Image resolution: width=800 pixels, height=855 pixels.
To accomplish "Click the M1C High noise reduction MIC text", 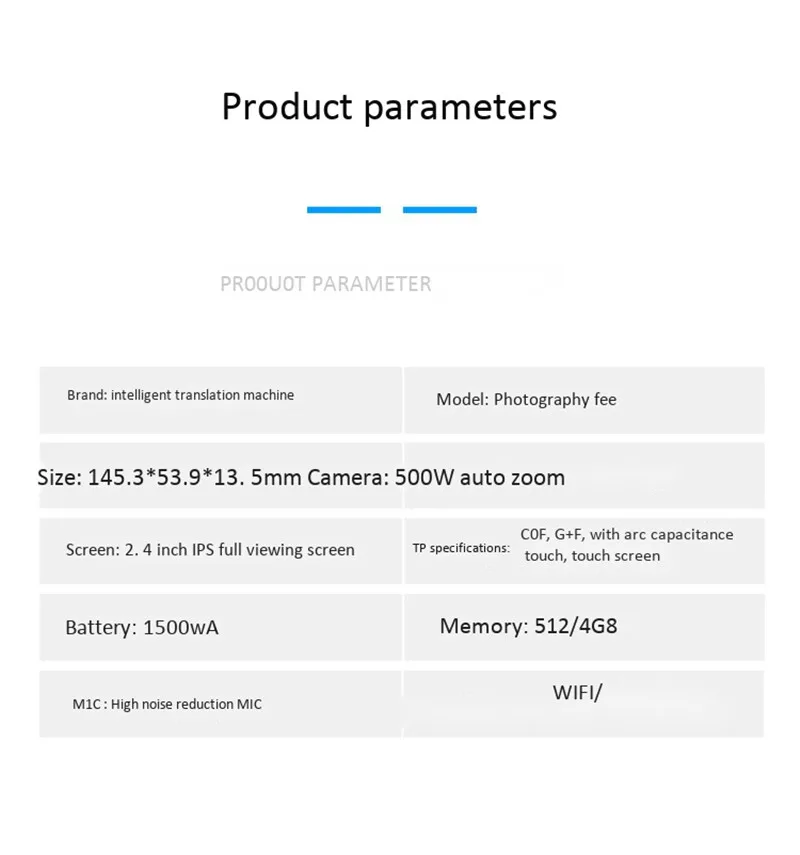I will click(x=167, y=704).
